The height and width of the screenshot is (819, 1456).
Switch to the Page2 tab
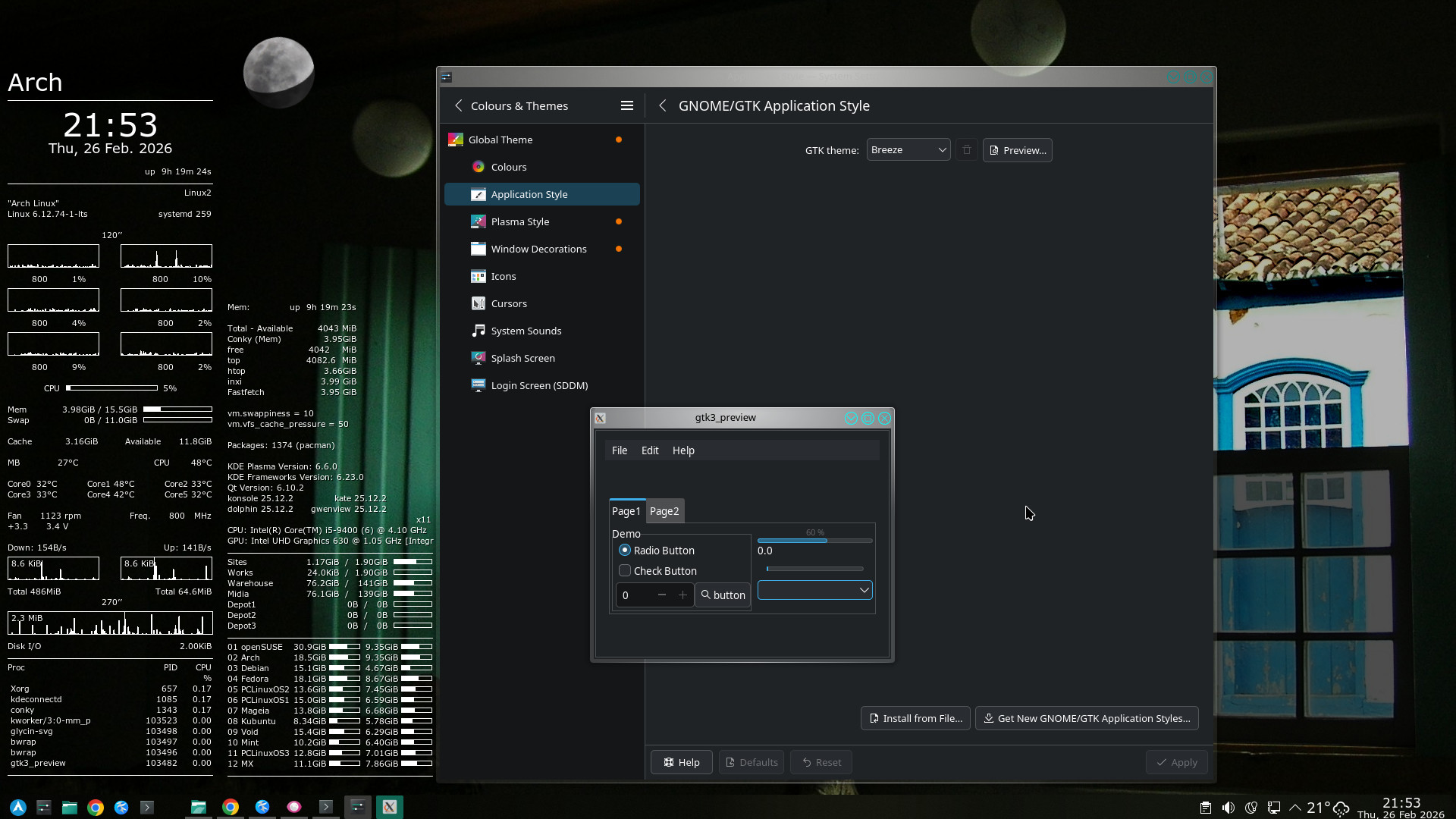(x=664, y=511)
